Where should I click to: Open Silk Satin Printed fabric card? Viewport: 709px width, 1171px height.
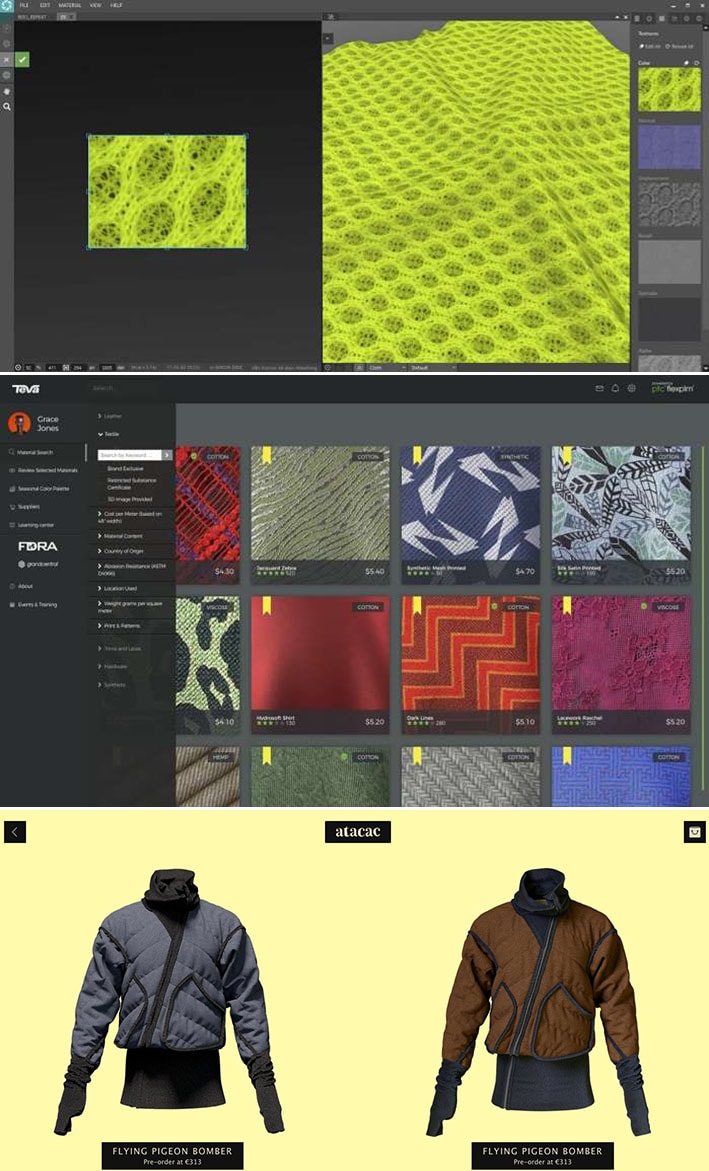click(621, 514)
